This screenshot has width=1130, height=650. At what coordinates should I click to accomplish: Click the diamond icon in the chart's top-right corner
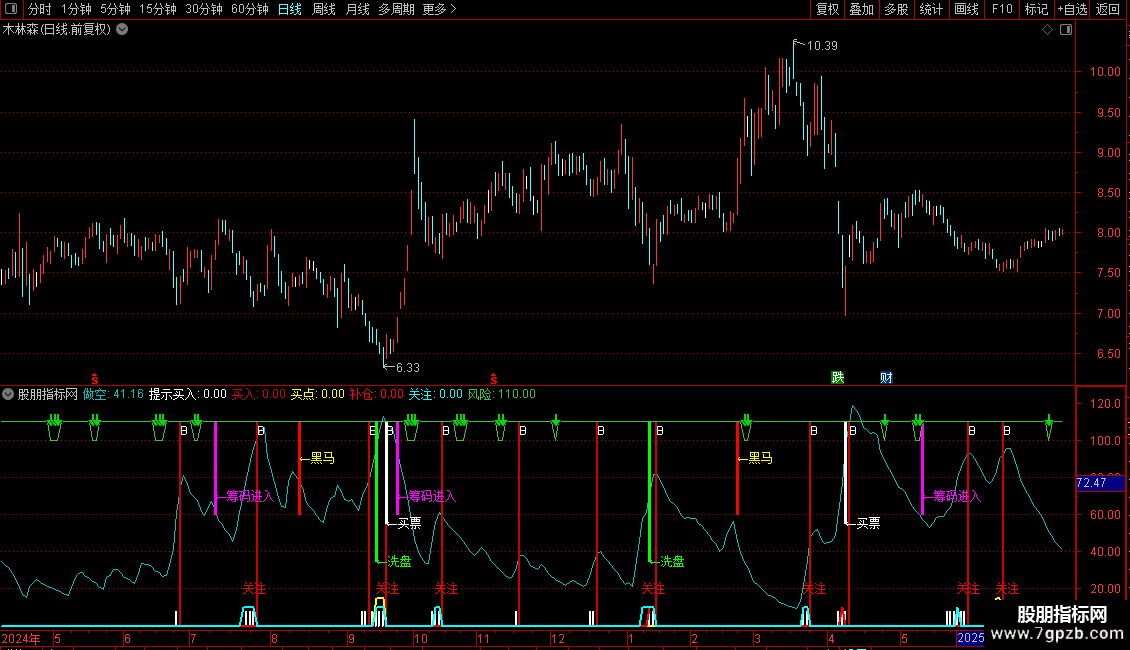[1047, 30]
